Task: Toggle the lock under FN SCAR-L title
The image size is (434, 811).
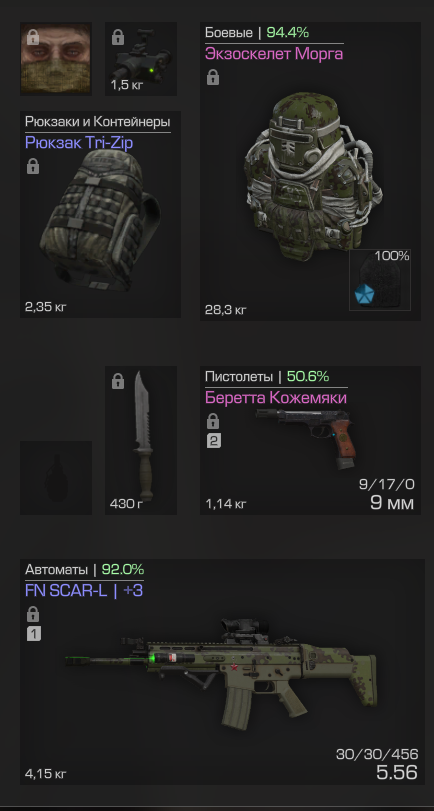Action: click(34, 614)
